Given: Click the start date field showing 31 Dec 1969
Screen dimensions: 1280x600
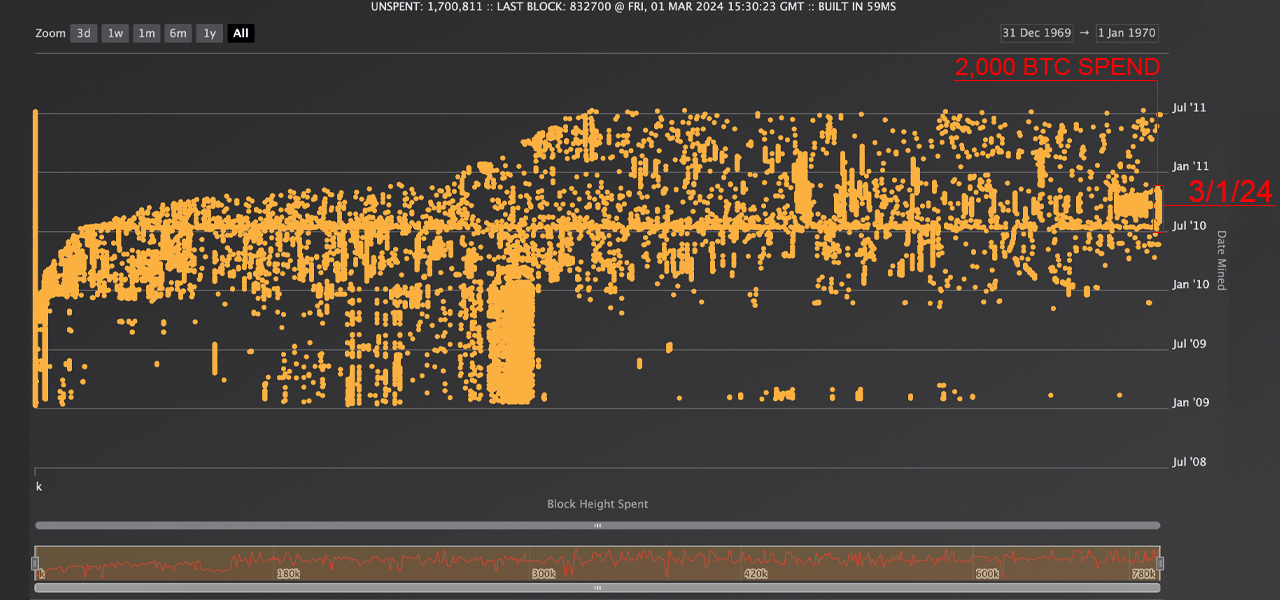Looking at the screenshot, I should (x=1035, y=33).
